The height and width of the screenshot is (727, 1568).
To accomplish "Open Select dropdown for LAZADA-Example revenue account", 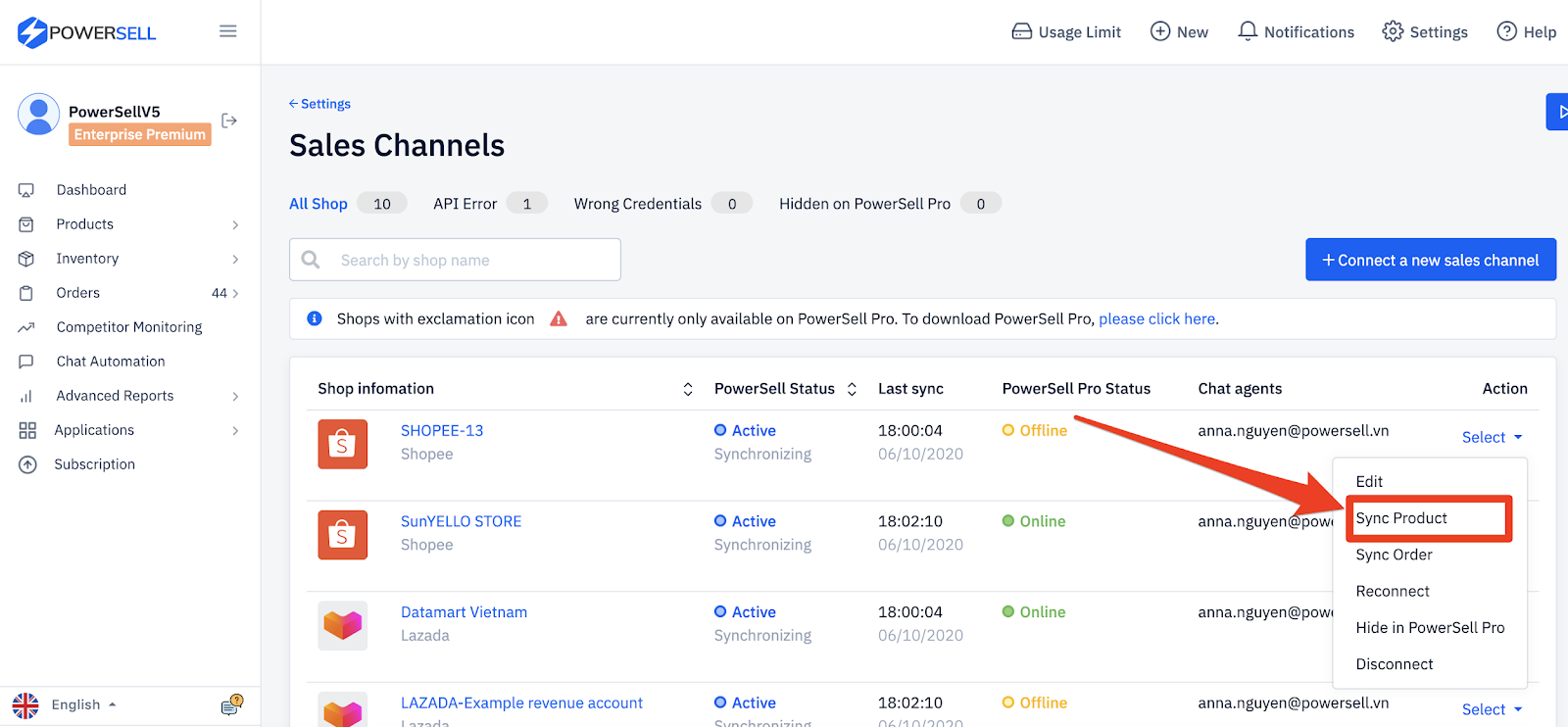I will tap(1492, 709).
